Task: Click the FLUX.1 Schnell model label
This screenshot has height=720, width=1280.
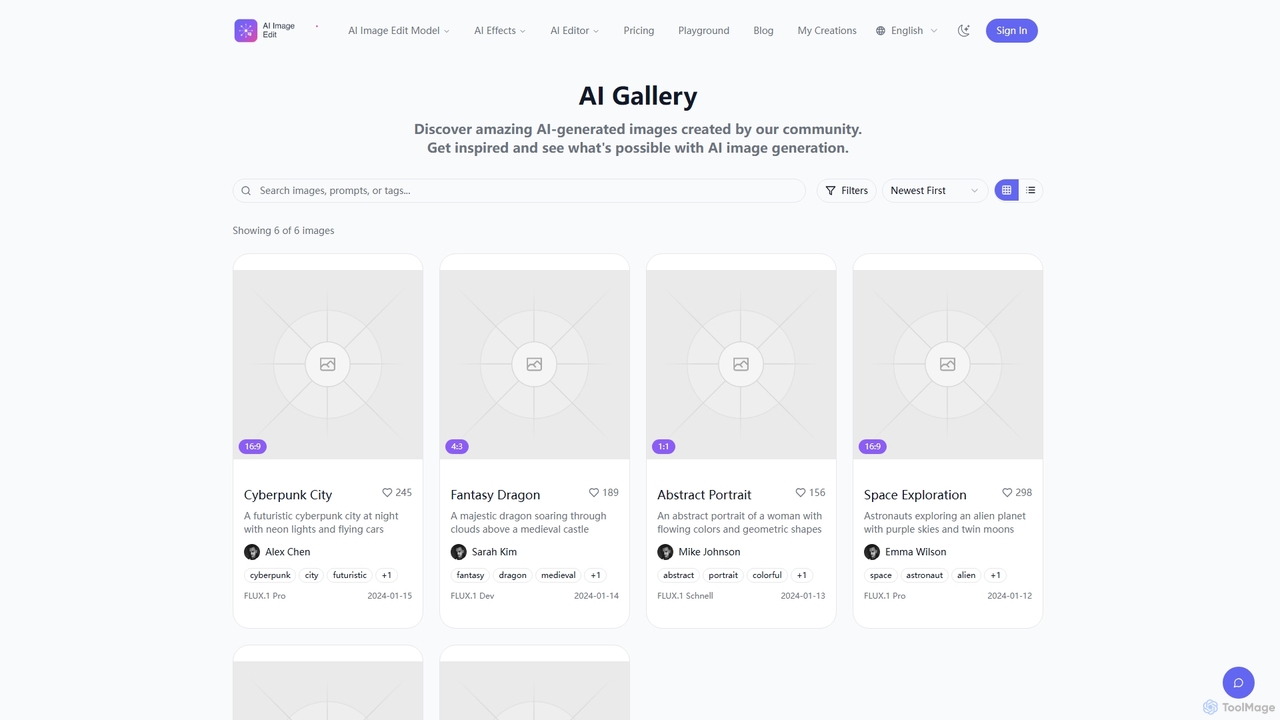Action: coord(685,596)
